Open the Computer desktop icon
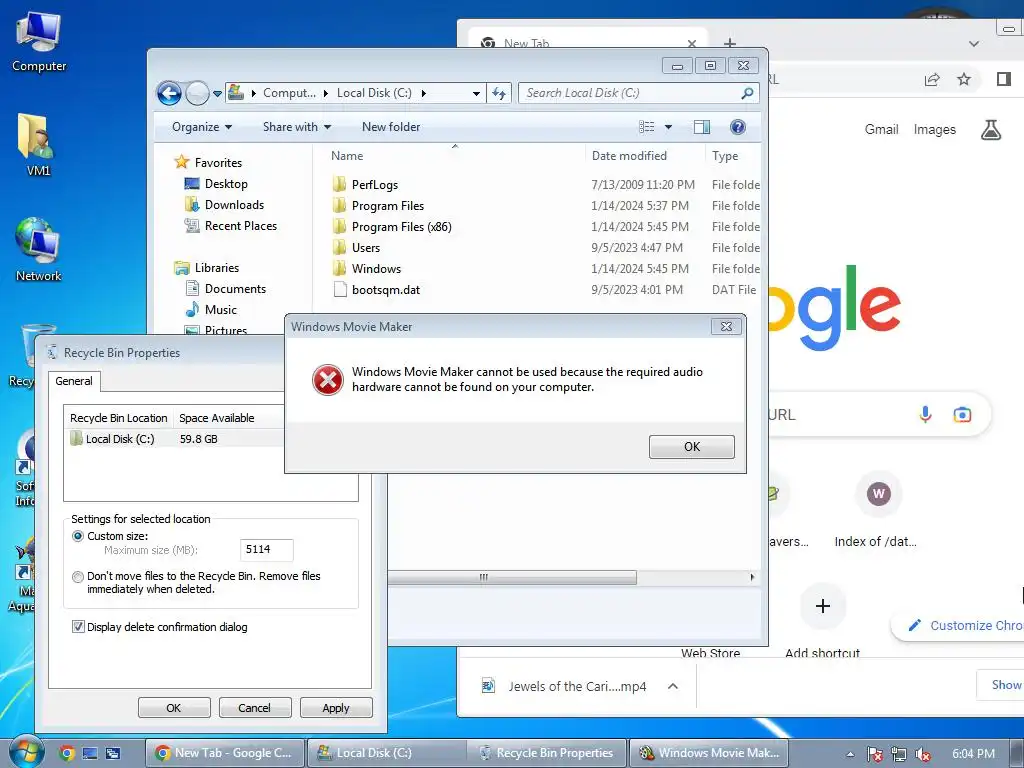 tap(39, 42)
